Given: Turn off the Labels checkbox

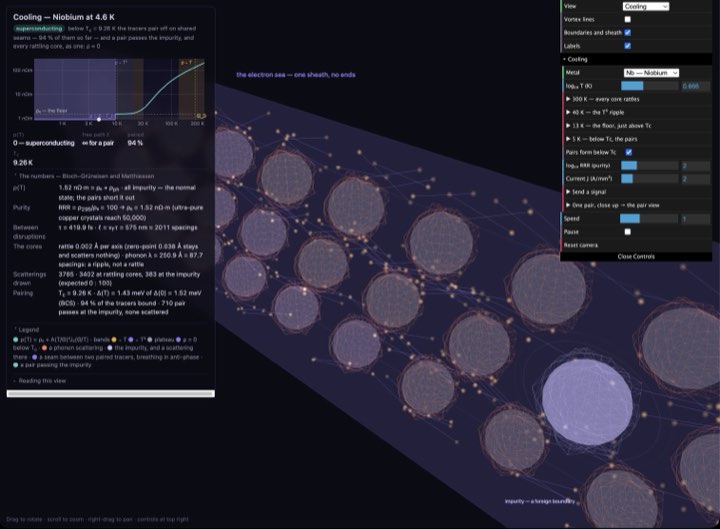Looking at the screenshot, I should [628, 46].
